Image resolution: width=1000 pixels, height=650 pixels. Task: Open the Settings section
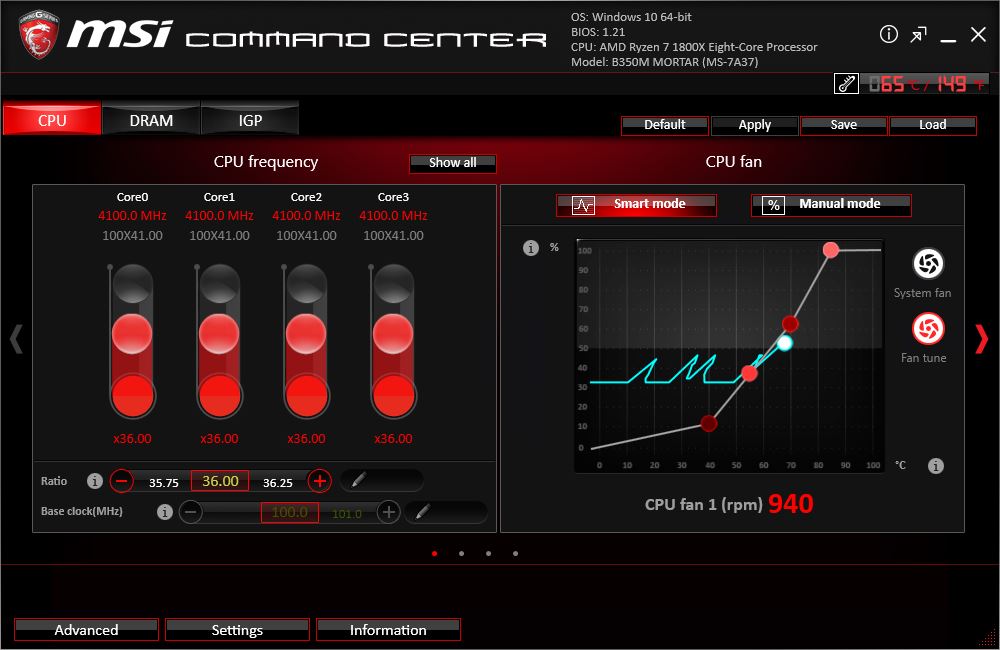(x=237, y=630)
